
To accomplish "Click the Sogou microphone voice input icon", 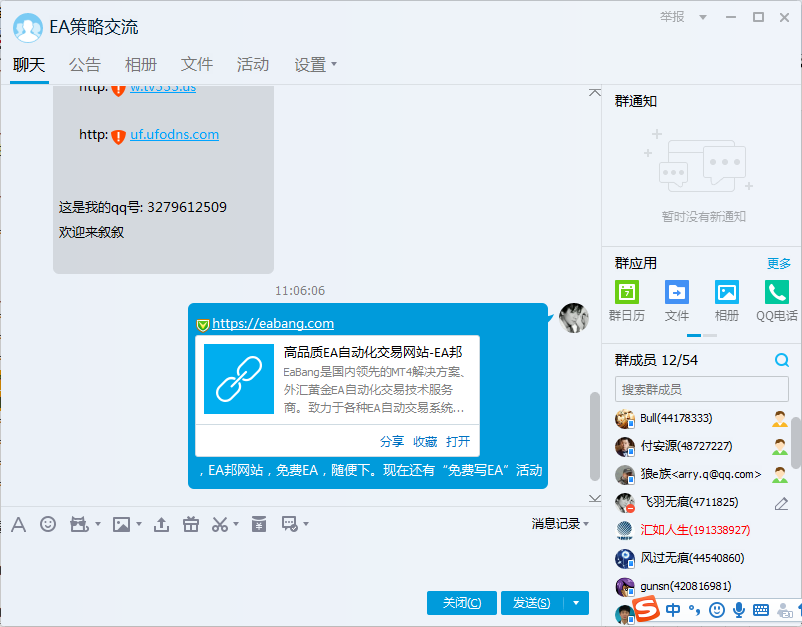I will tap(739, 610).
